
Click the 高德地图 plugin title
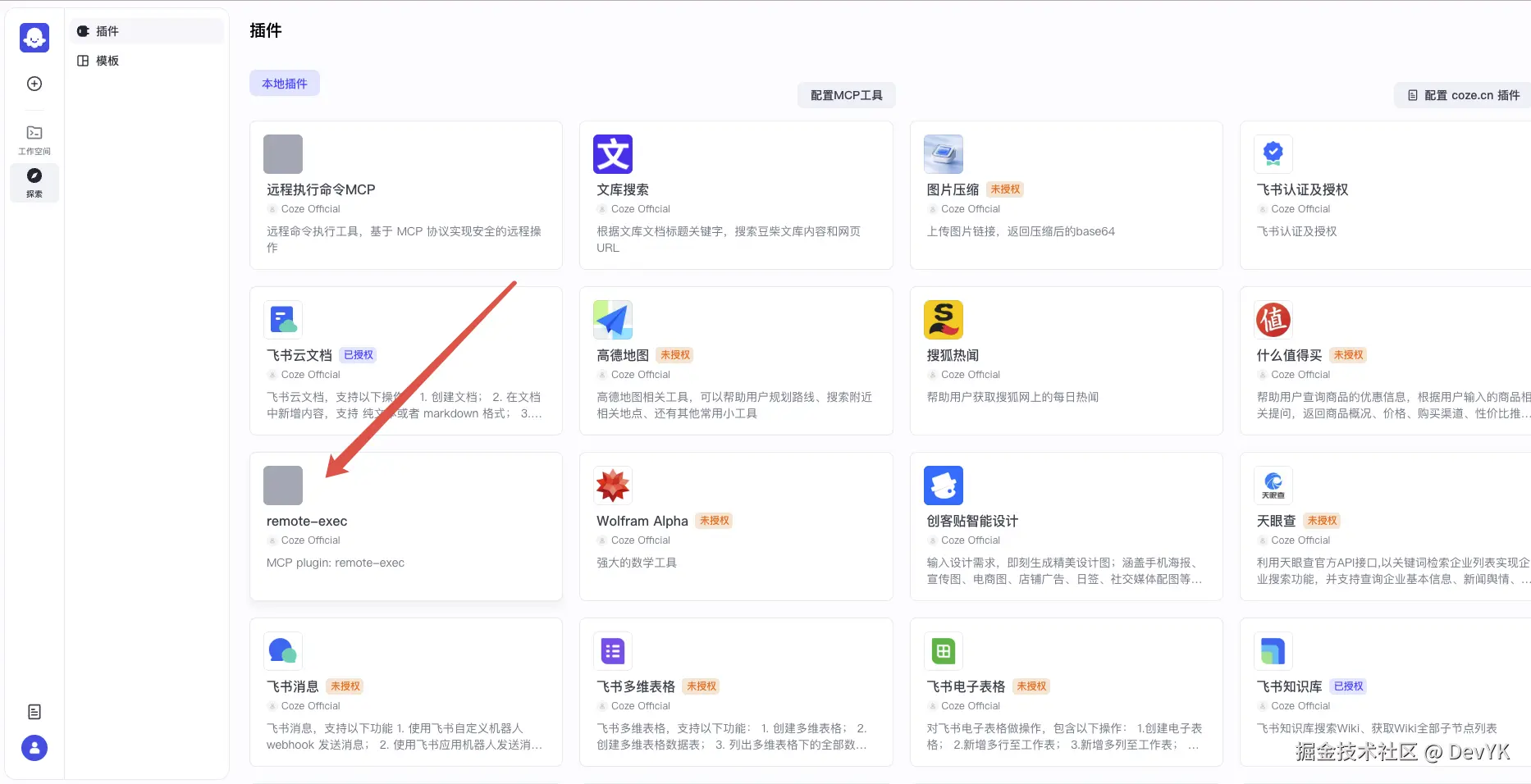[623, 355]
